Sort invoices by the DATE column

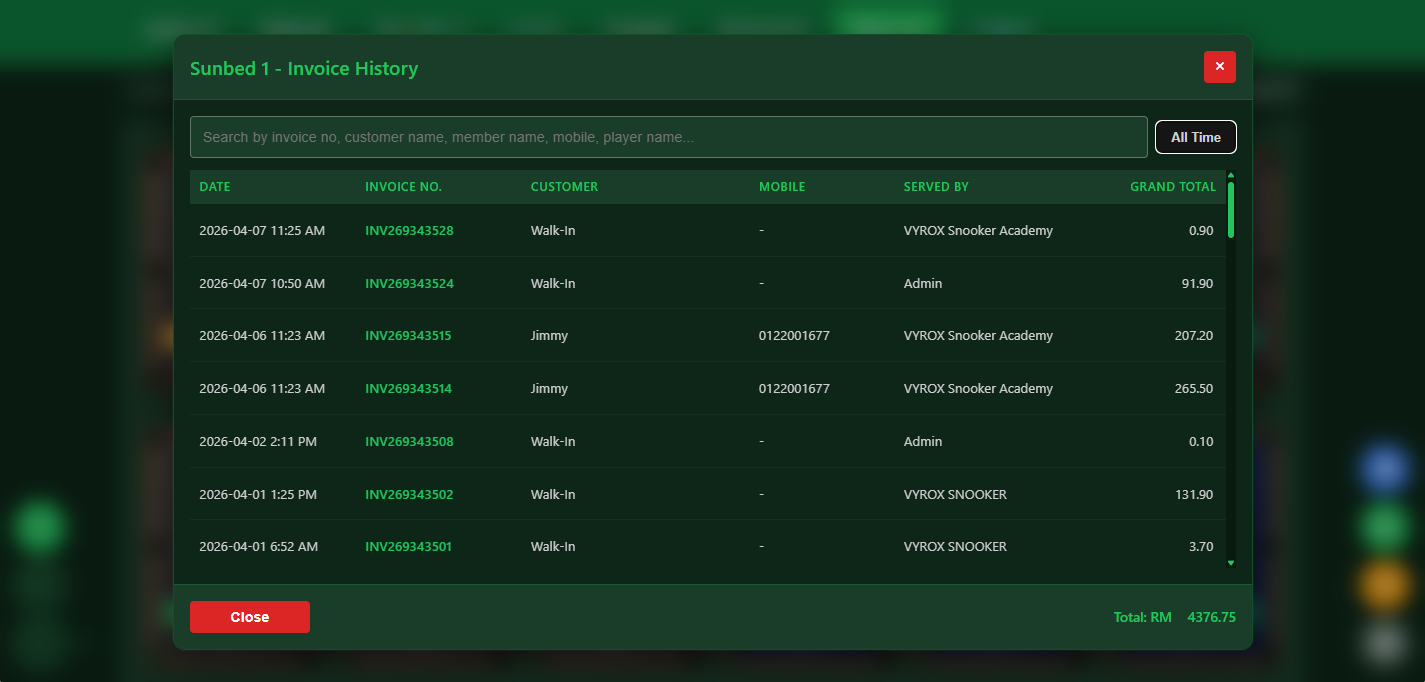(x=214, y=187)
